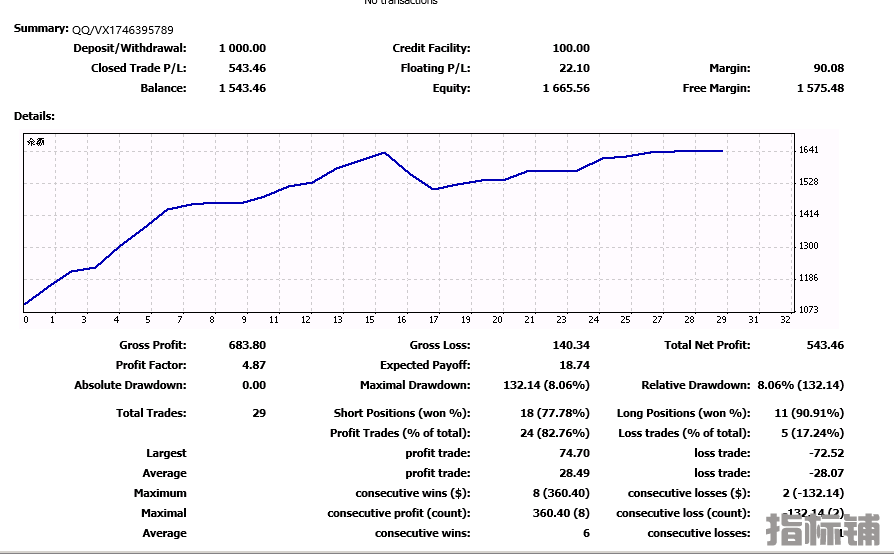The width and height of the screenshot is (894, 554).
Task: Click the "Expected Payoff:" label
Action: click(425, 365)
